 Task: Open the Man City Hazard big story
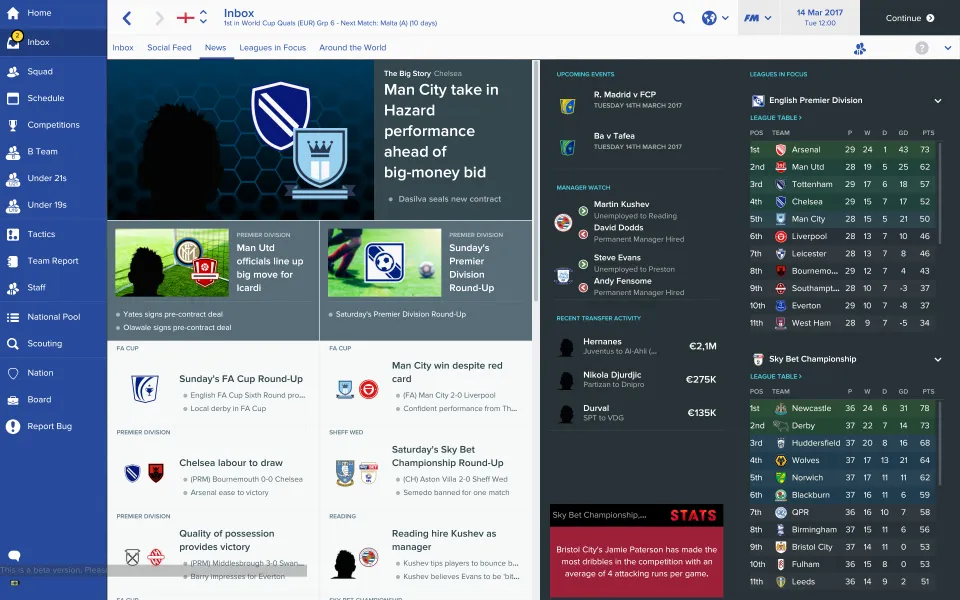[441, 131]
